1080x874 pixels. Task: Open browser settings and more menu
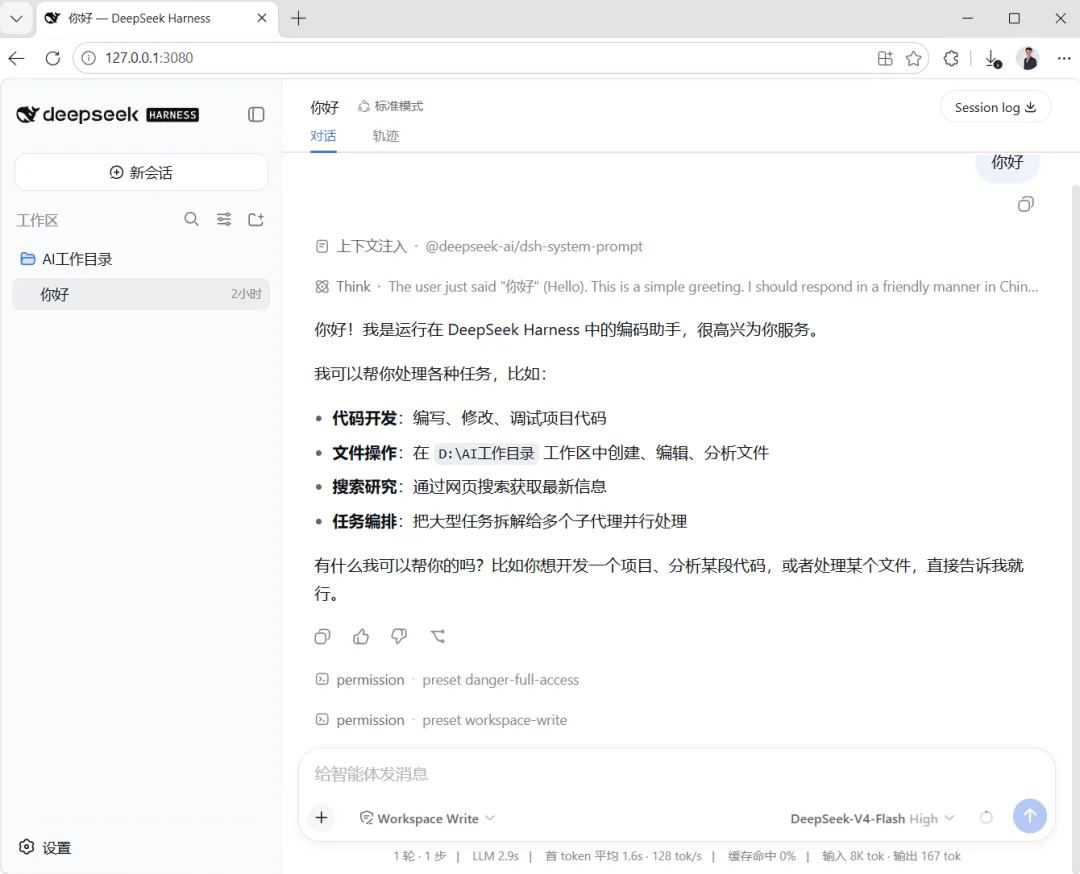[x=1064, y=59]
